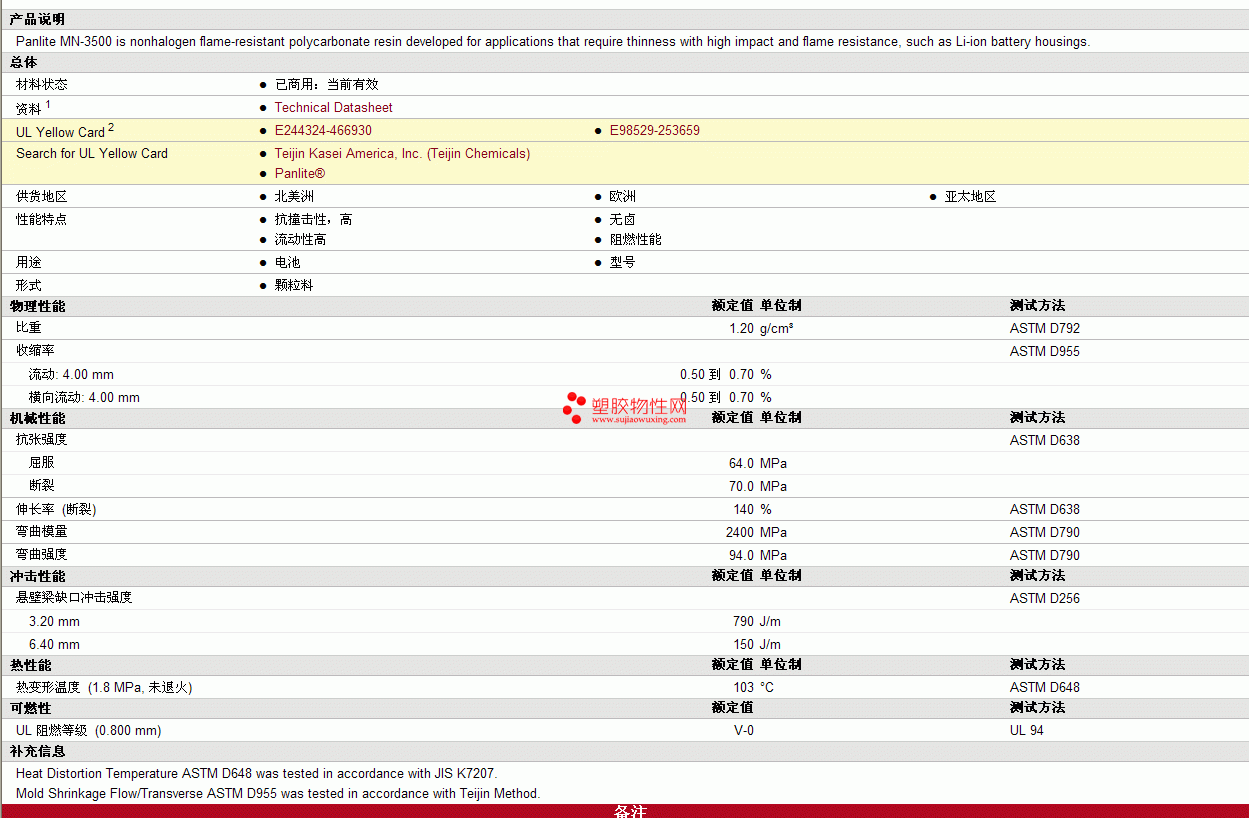
Task: Click the 伸长率 (断裂) row label
Action: [56, 509]
